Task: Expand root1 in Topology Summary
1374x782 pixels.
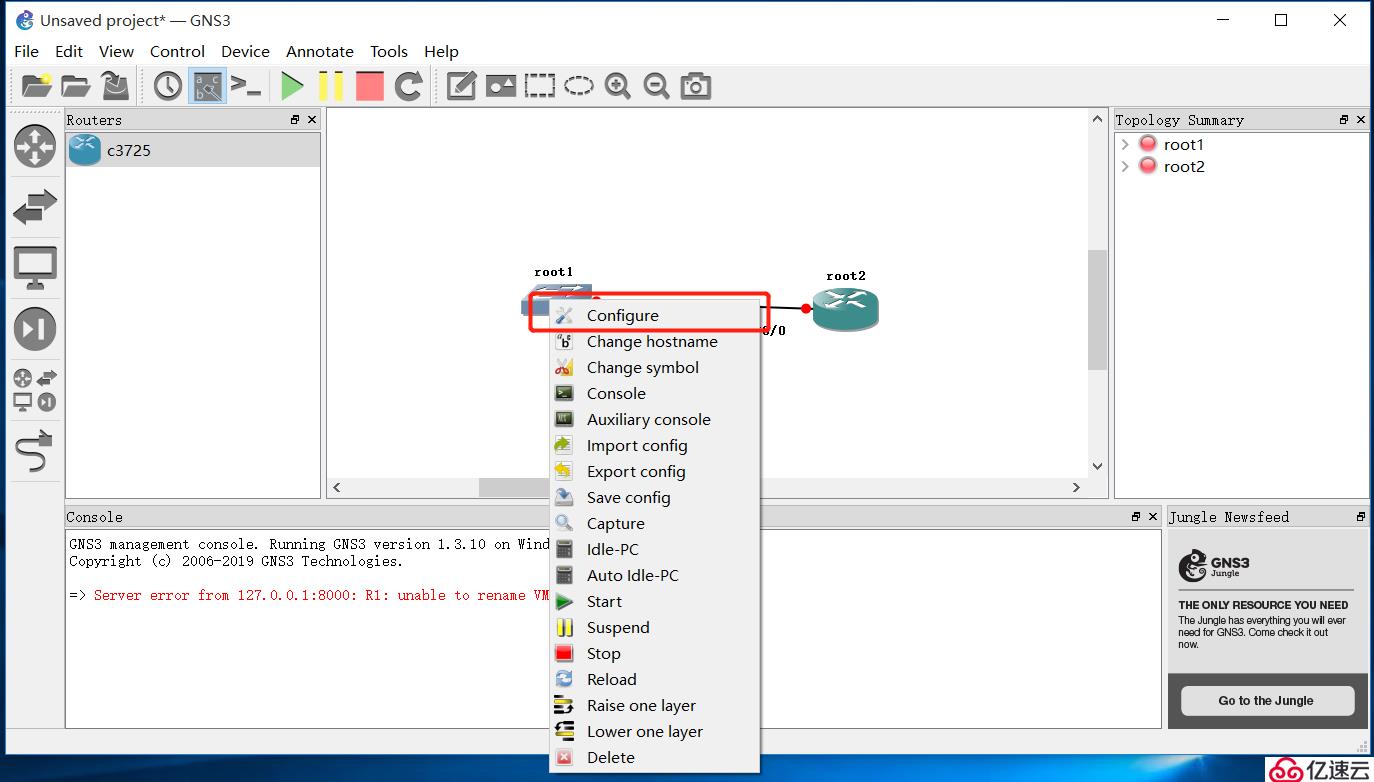Action: (x=1125, y=144)
